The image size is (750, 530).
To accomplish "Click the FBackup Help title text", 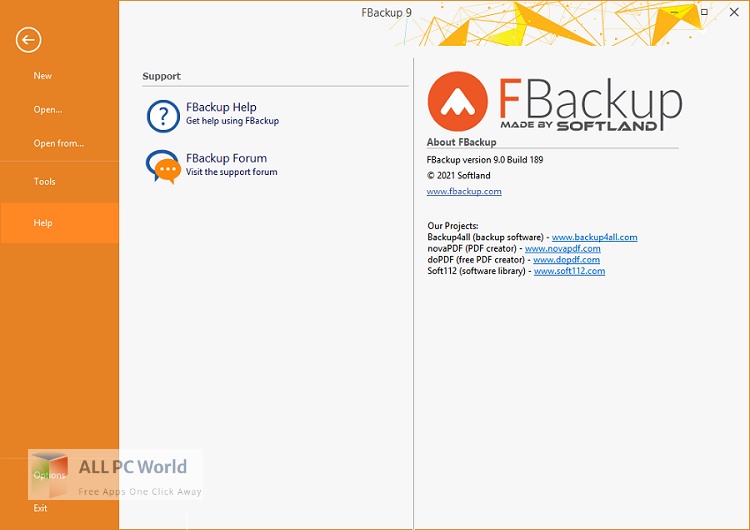I will pyautogui.click(x=221, y=107).
